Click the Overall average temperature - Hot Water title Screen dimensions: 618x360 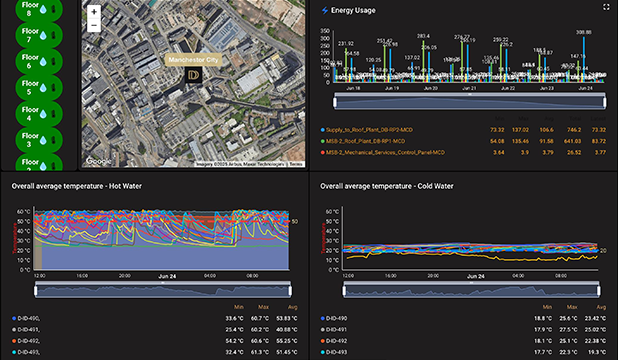tap(76, 186)
